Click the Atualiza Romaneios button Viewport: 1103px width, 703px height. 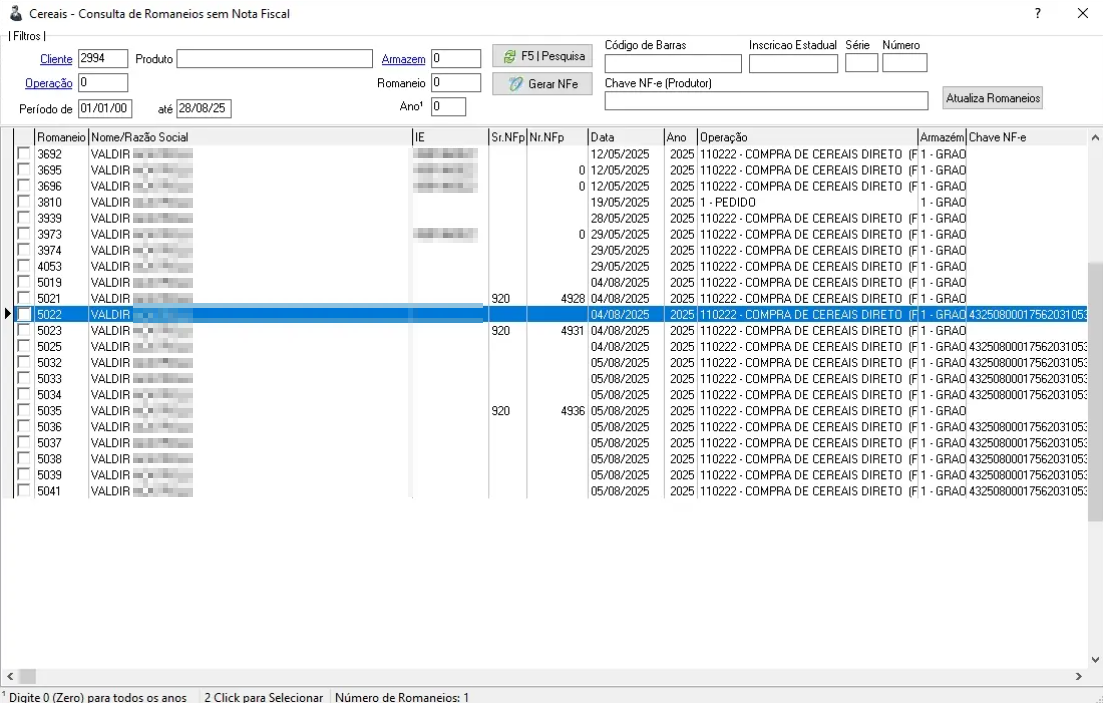(x=993, y=98)
